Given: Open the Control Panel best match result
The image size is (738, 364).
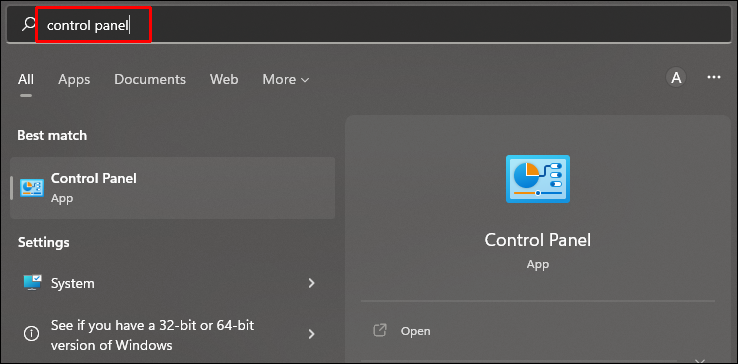Looking at the screenshot, I should (x=173, y=188).
